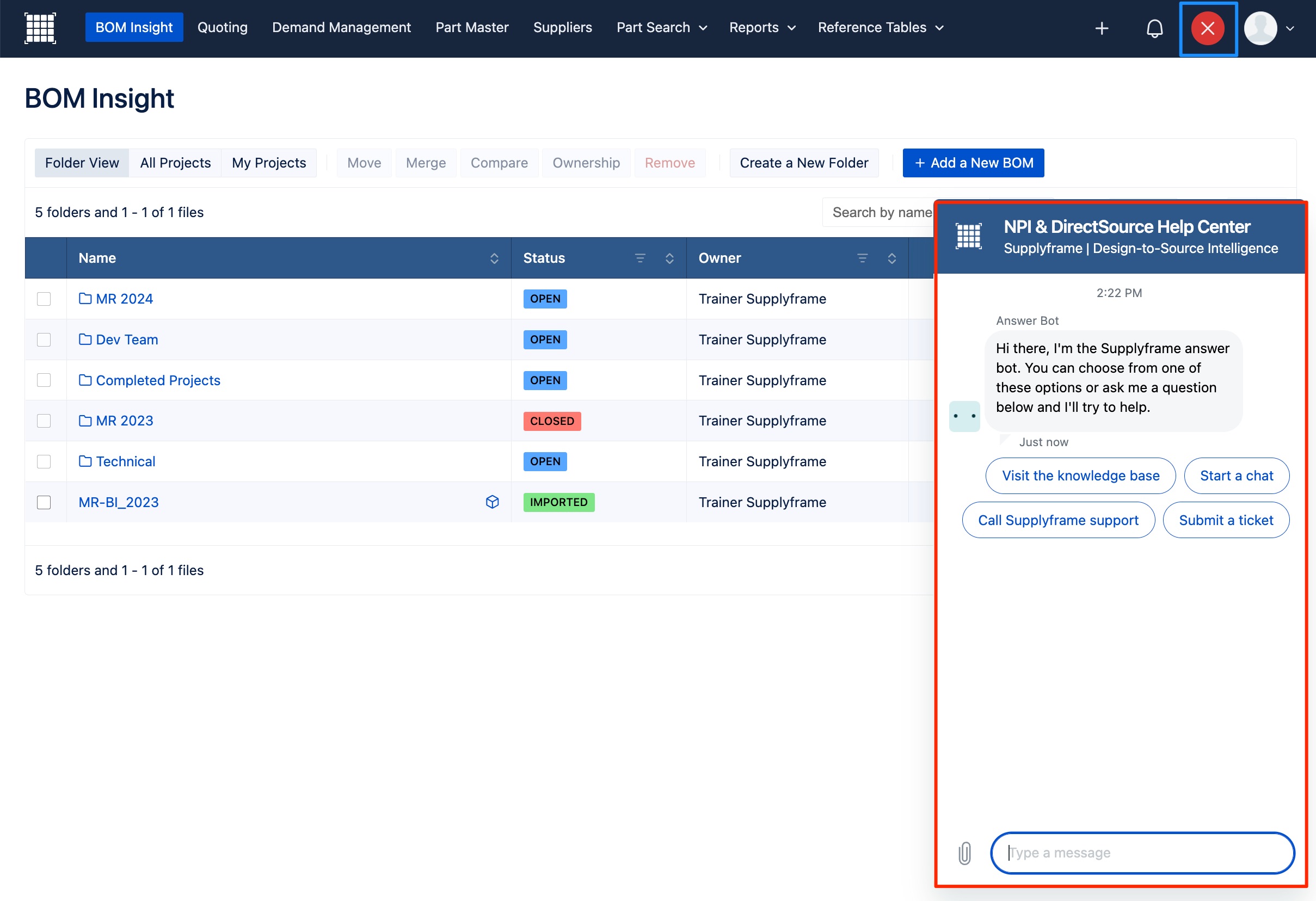Image resolution: width=1316 pixels, height=901 pixels.
Task: Open the MR 2023 folder link
Action: pos(124,421)
